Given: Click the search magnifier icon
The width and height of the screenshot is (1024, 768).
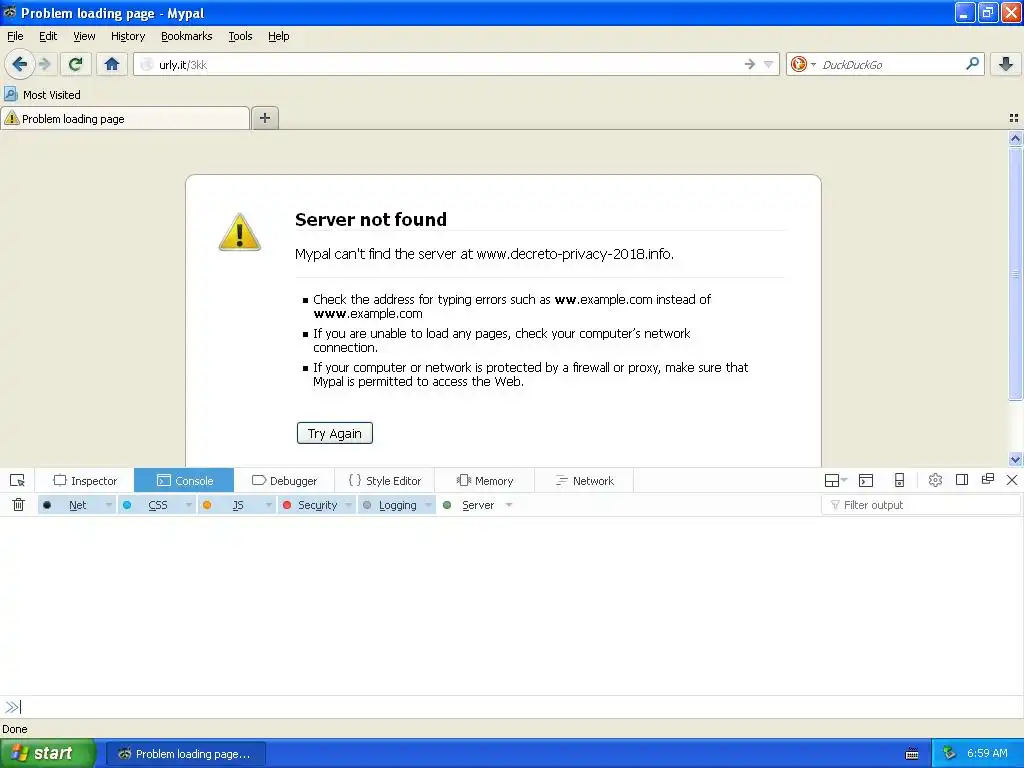Looking at the screenshot, I should tap(972, 64).
